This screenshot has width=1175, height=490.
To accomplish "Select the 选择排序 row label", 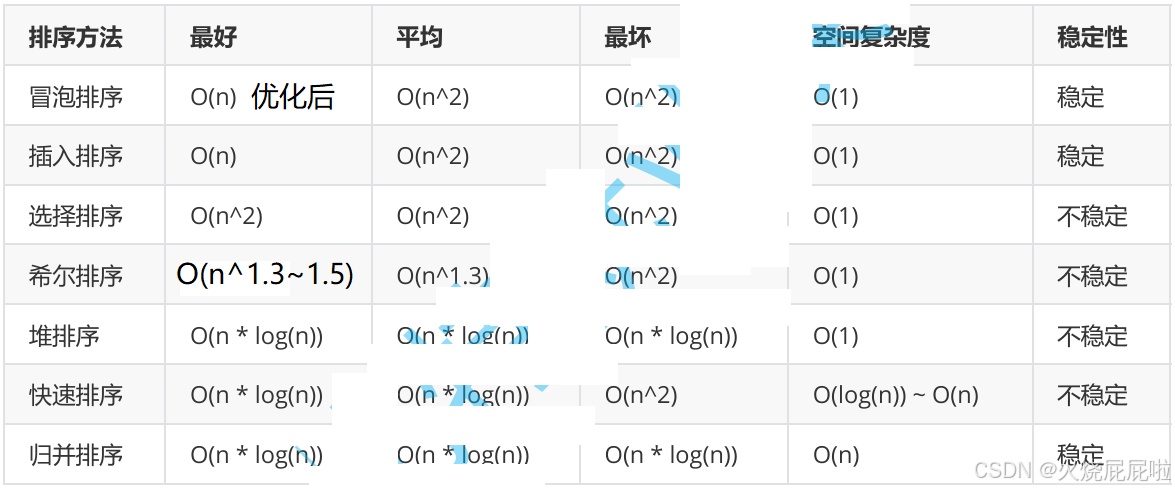I will [x=75, y=216].
